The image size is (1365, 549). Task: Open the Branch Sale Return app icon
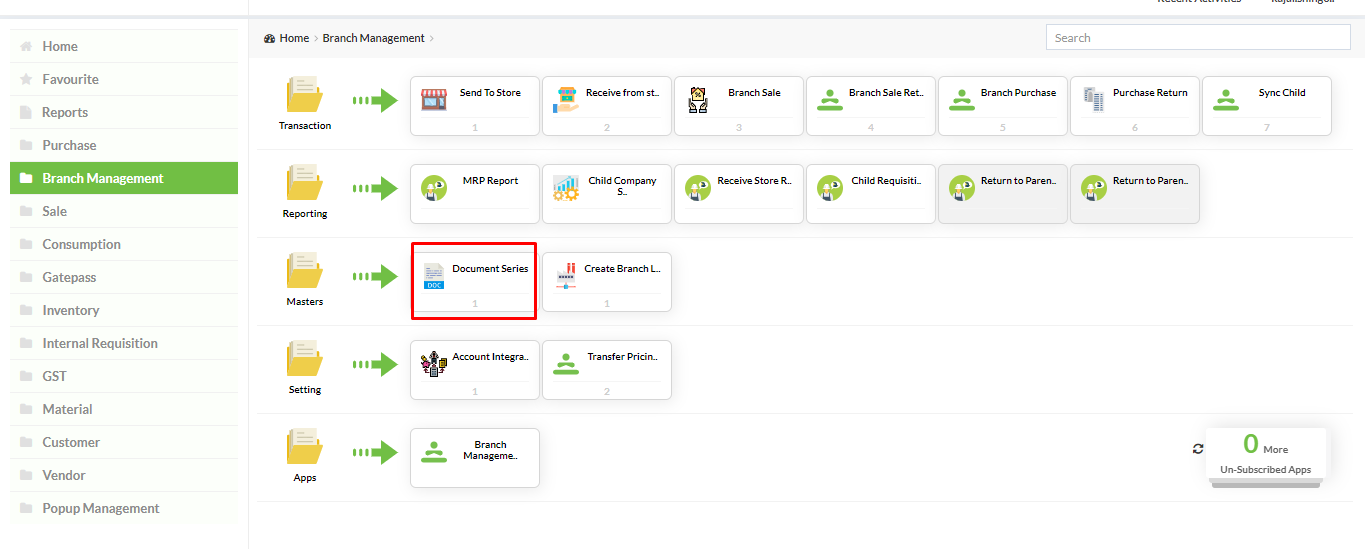tap(830, 99)
